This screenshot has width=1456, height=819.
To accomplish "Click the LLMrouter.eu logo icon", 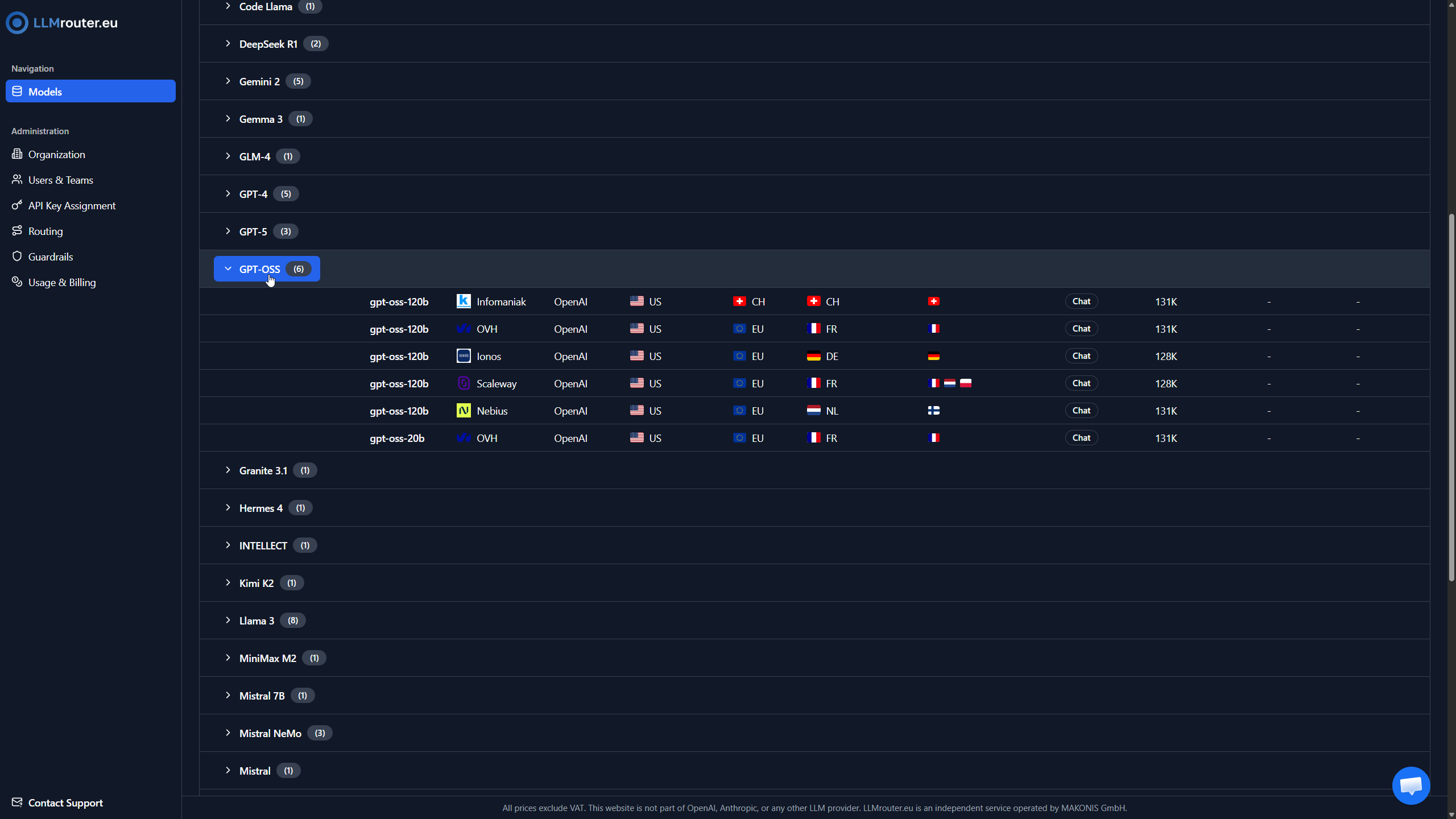I will [x=17, y=23].
